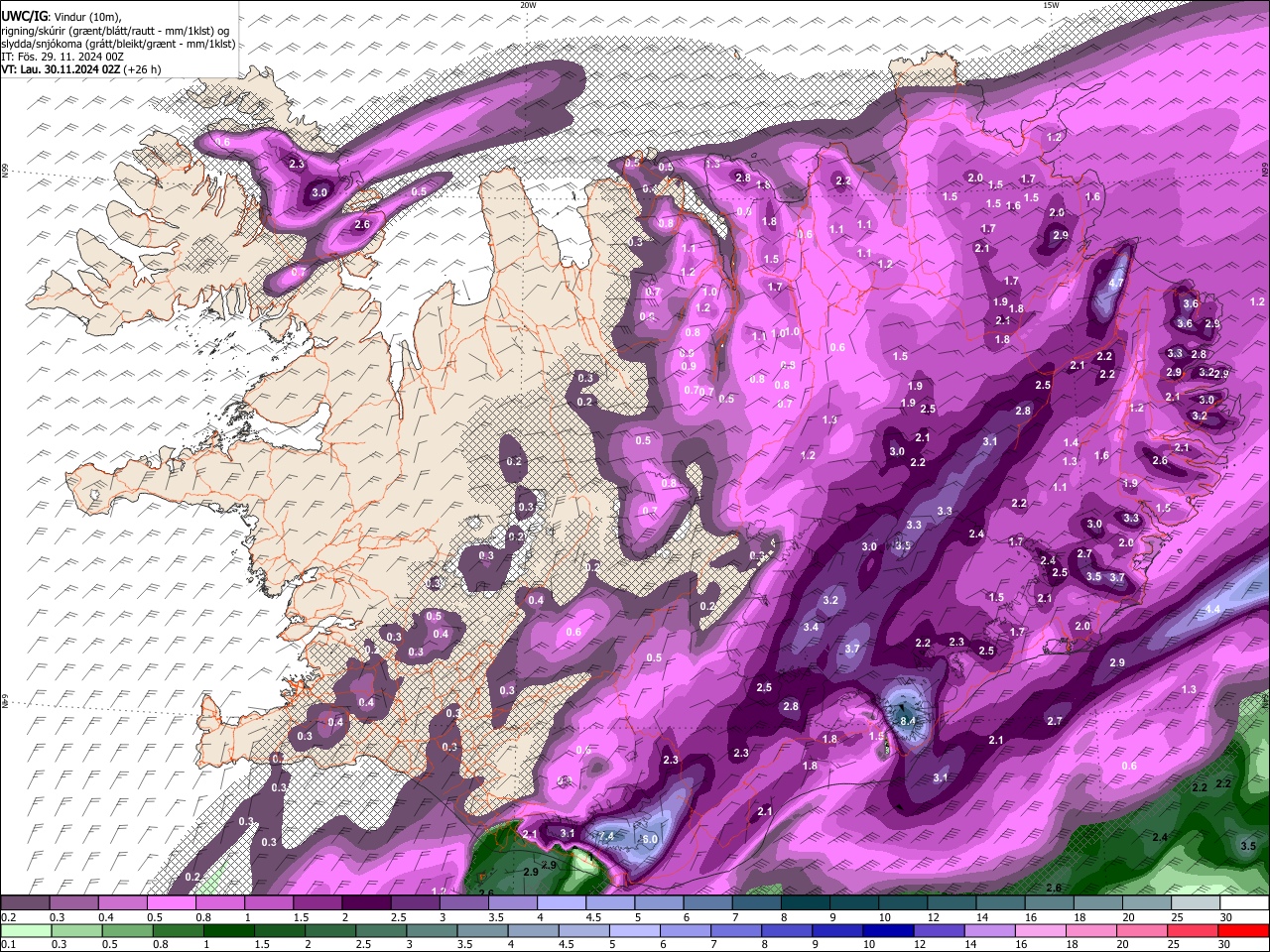1270x952 pixels.
Task: Click the 4.7 value on the map
Action: (1115, 283)
